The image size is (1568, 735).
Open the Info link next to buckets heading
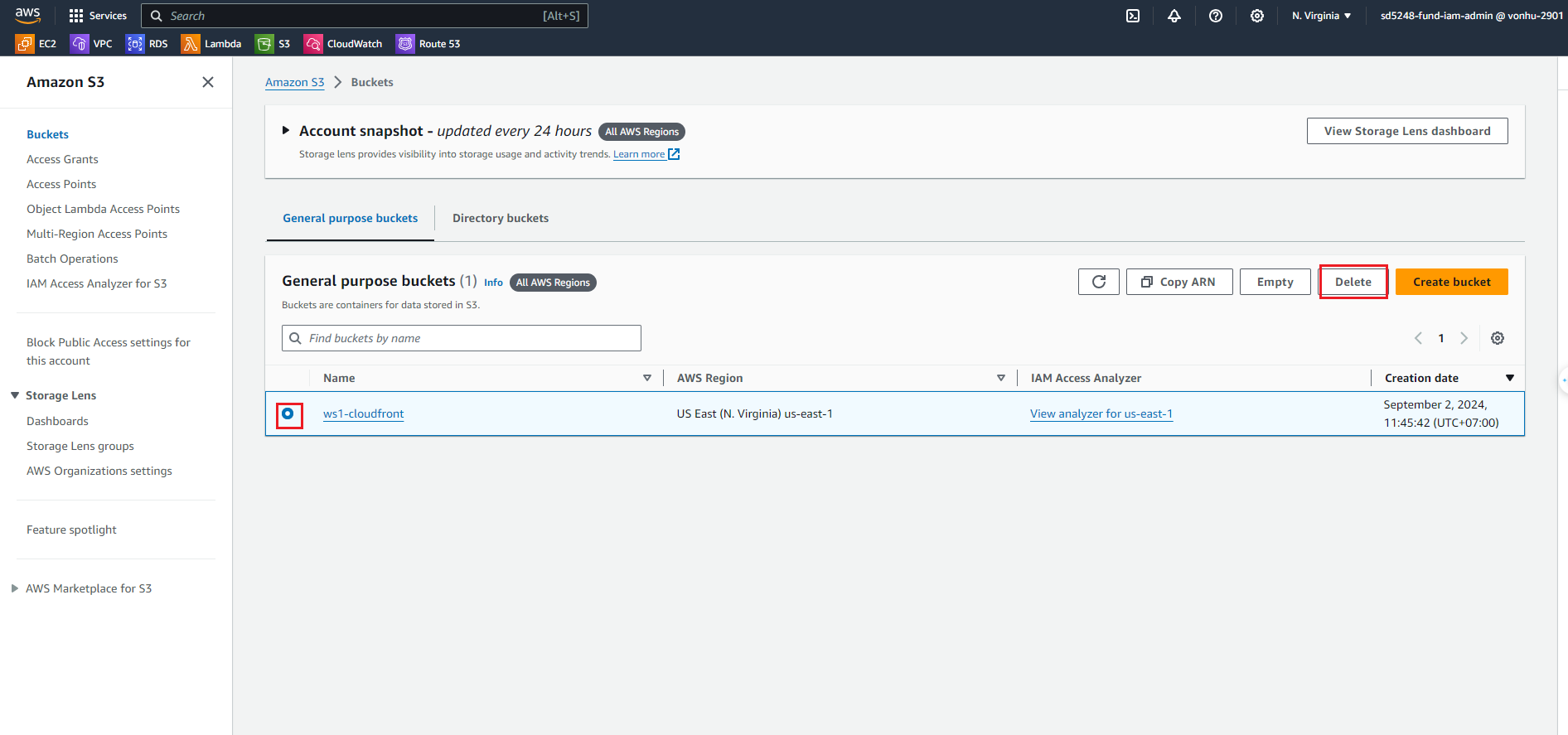pos(493,283)
